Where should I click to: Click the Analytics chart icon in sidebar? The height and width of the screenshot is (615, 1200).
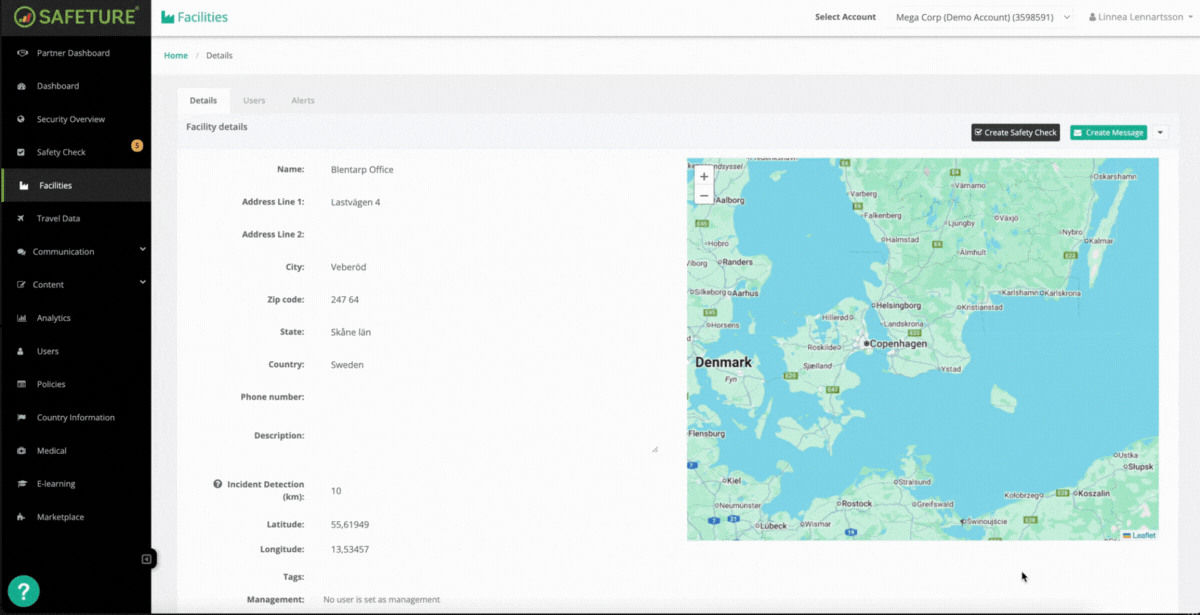22,318
